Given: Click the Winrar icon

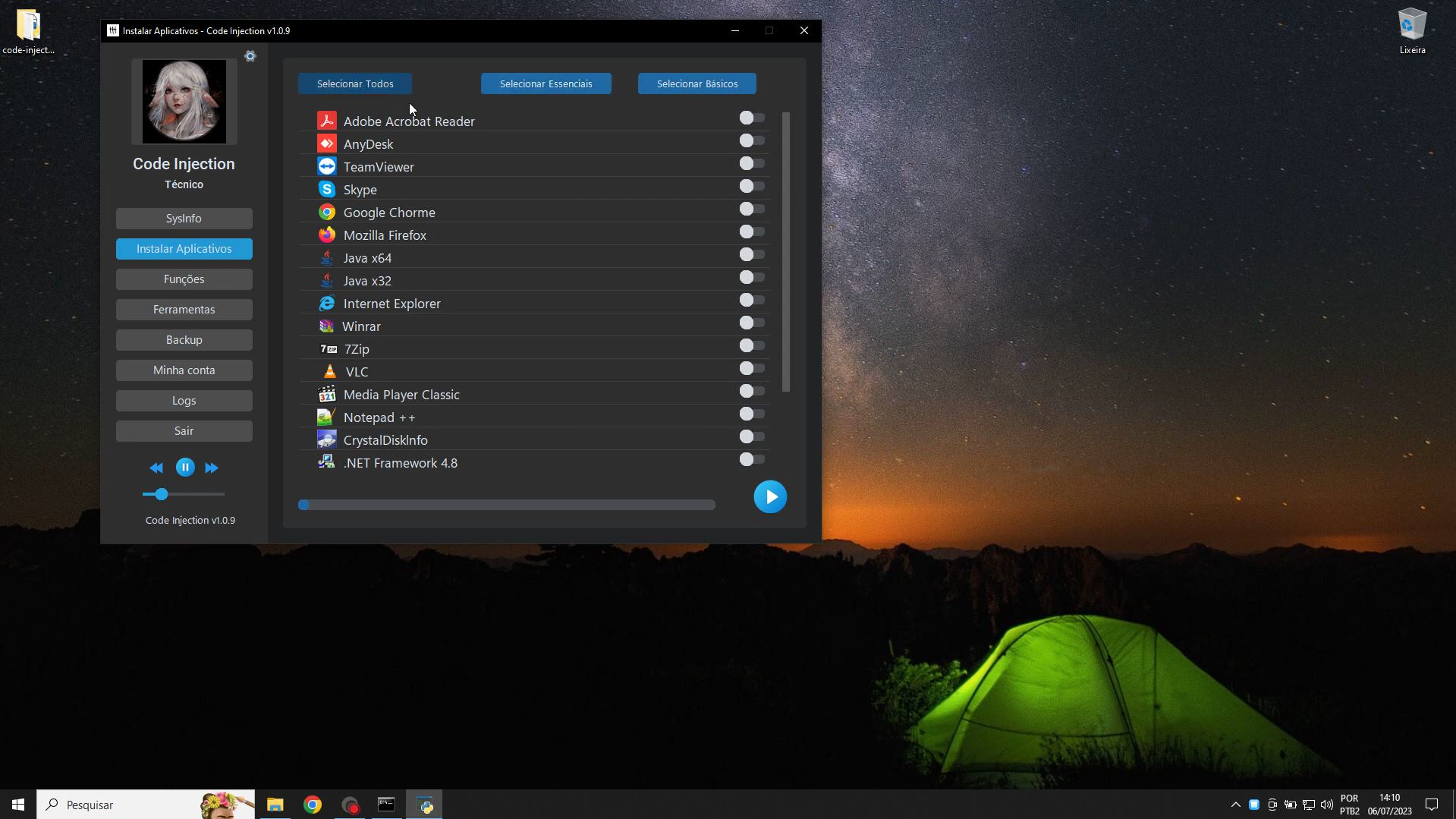Looking at the screenshot, I should click(326, 326).
